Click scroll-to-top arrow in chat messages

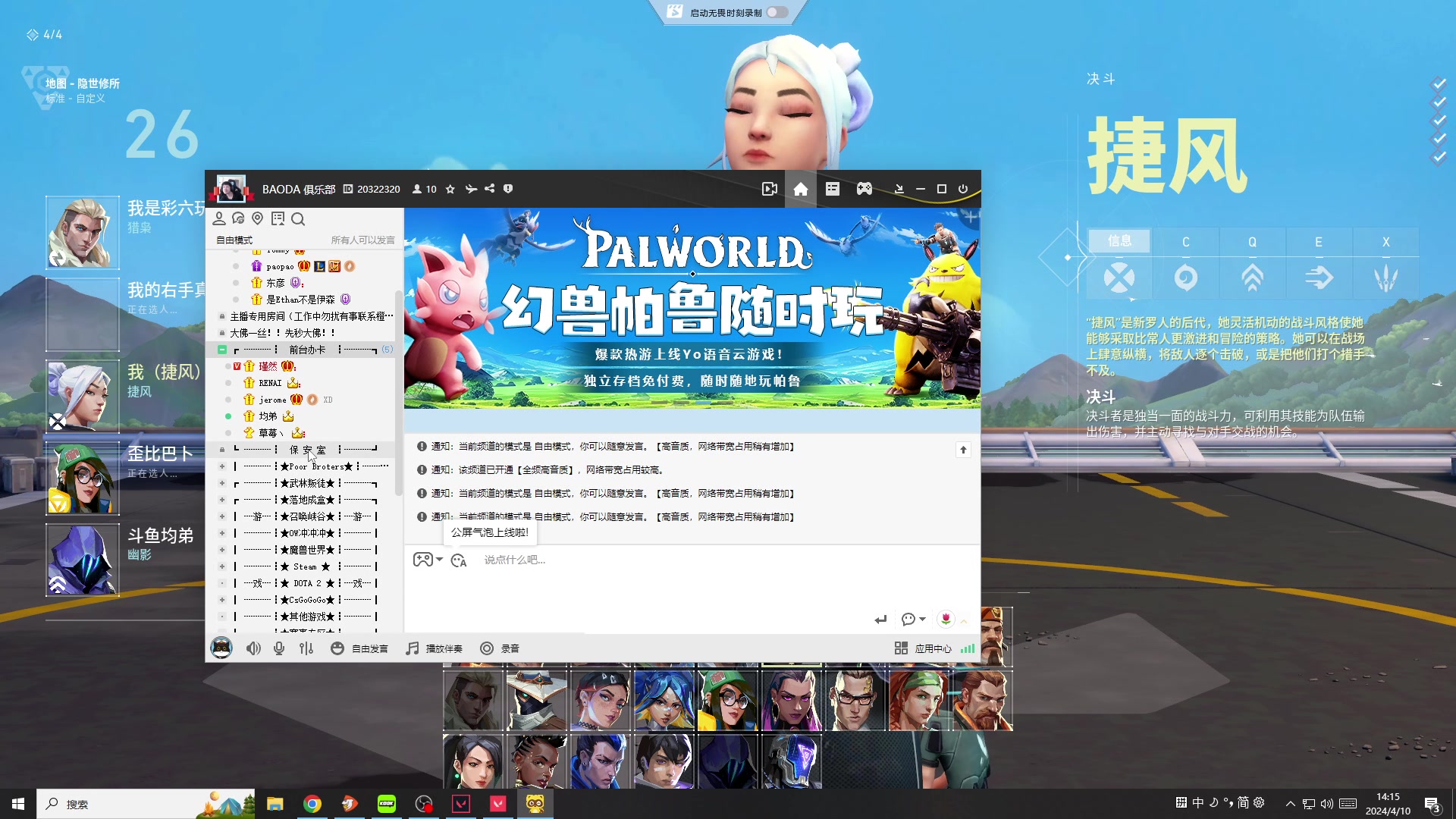pyautogui.click(x=963, y=450)
